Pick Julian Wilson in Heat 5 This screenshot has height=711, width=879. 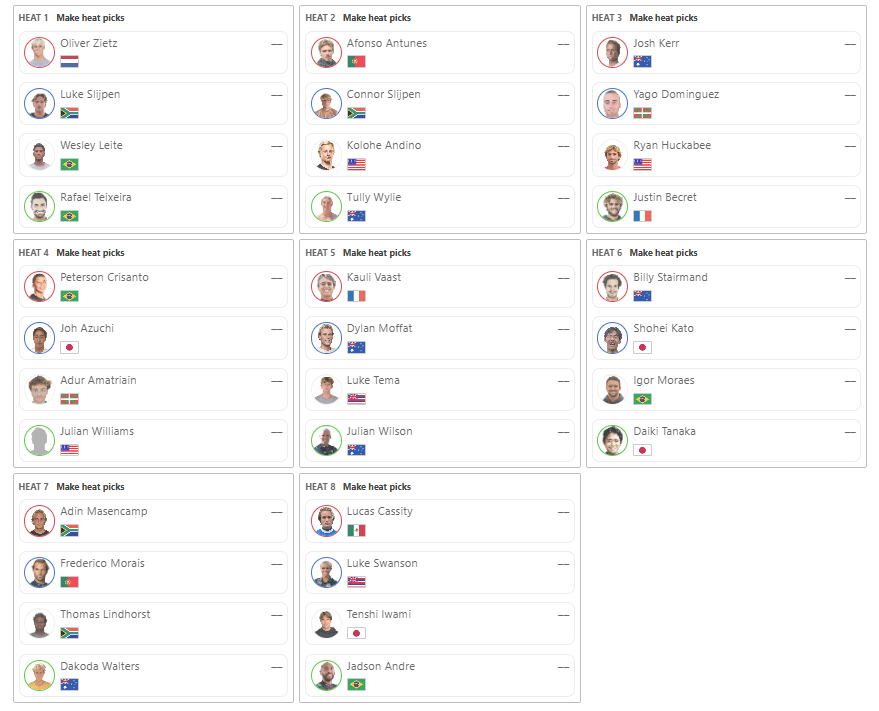click(x=440, y=441)
